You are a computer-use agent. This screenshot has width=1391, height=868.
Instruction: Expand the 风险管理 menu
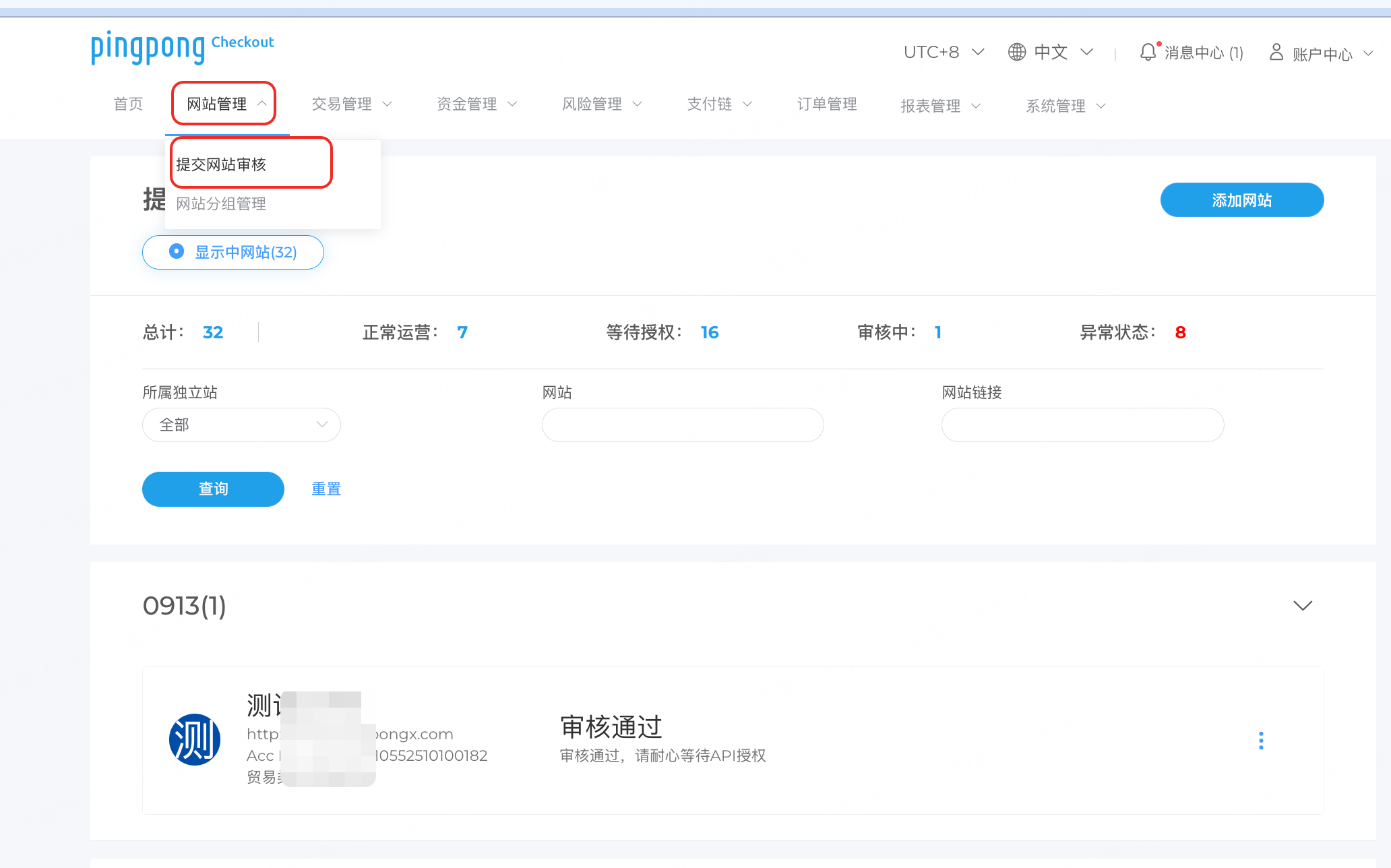pyautogui.click(x=602, y=104)
